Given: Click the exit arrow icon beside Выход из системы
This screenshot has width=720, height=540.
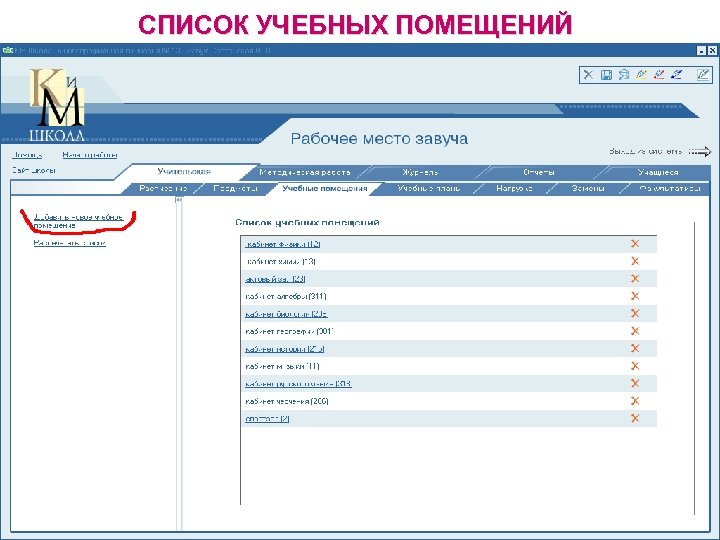Looking at the screenshot, I should click(700, 152).
